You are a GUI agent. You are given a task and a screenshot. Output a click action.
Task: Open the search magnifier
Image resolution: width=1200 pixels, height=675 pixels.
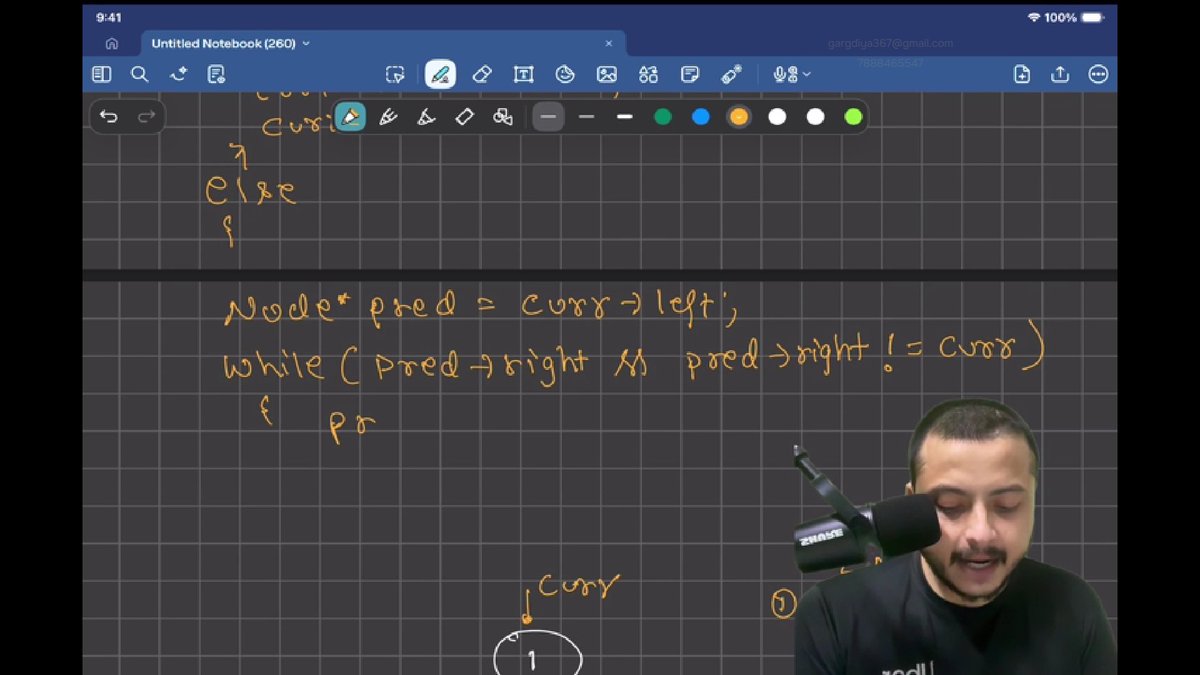tap(140, 74)
